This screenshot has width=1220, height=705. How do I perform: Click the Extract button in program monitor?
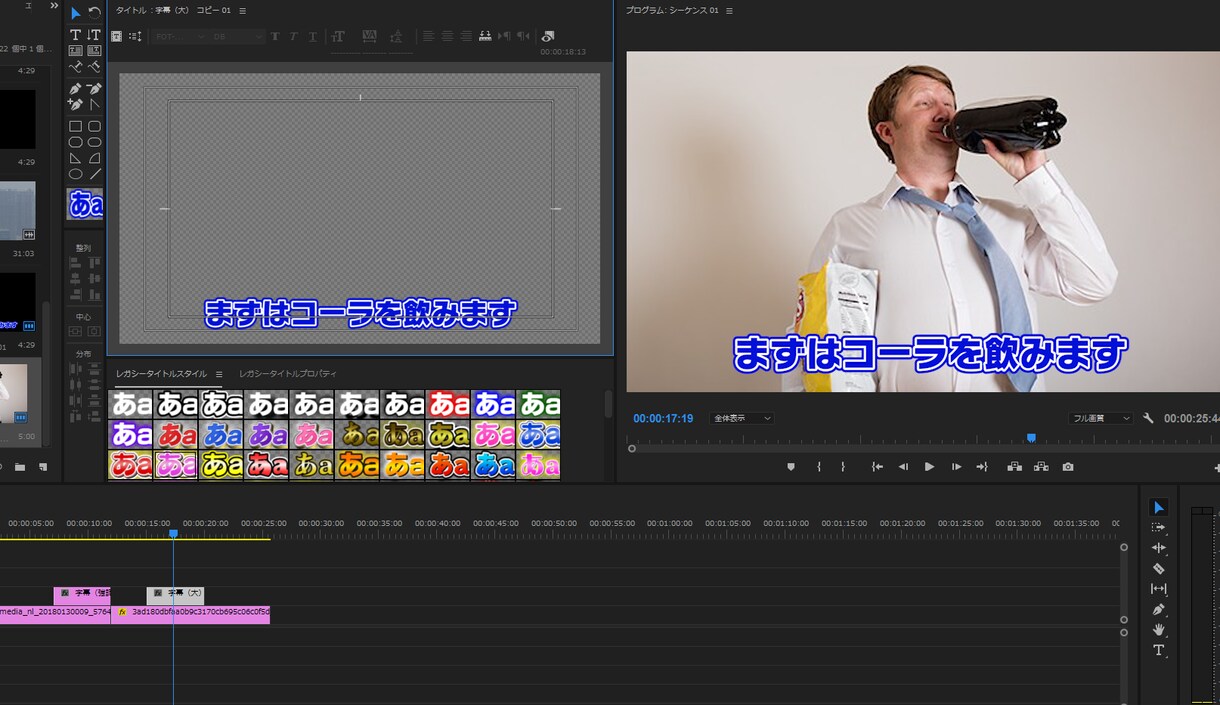[x=1041, y=467]
